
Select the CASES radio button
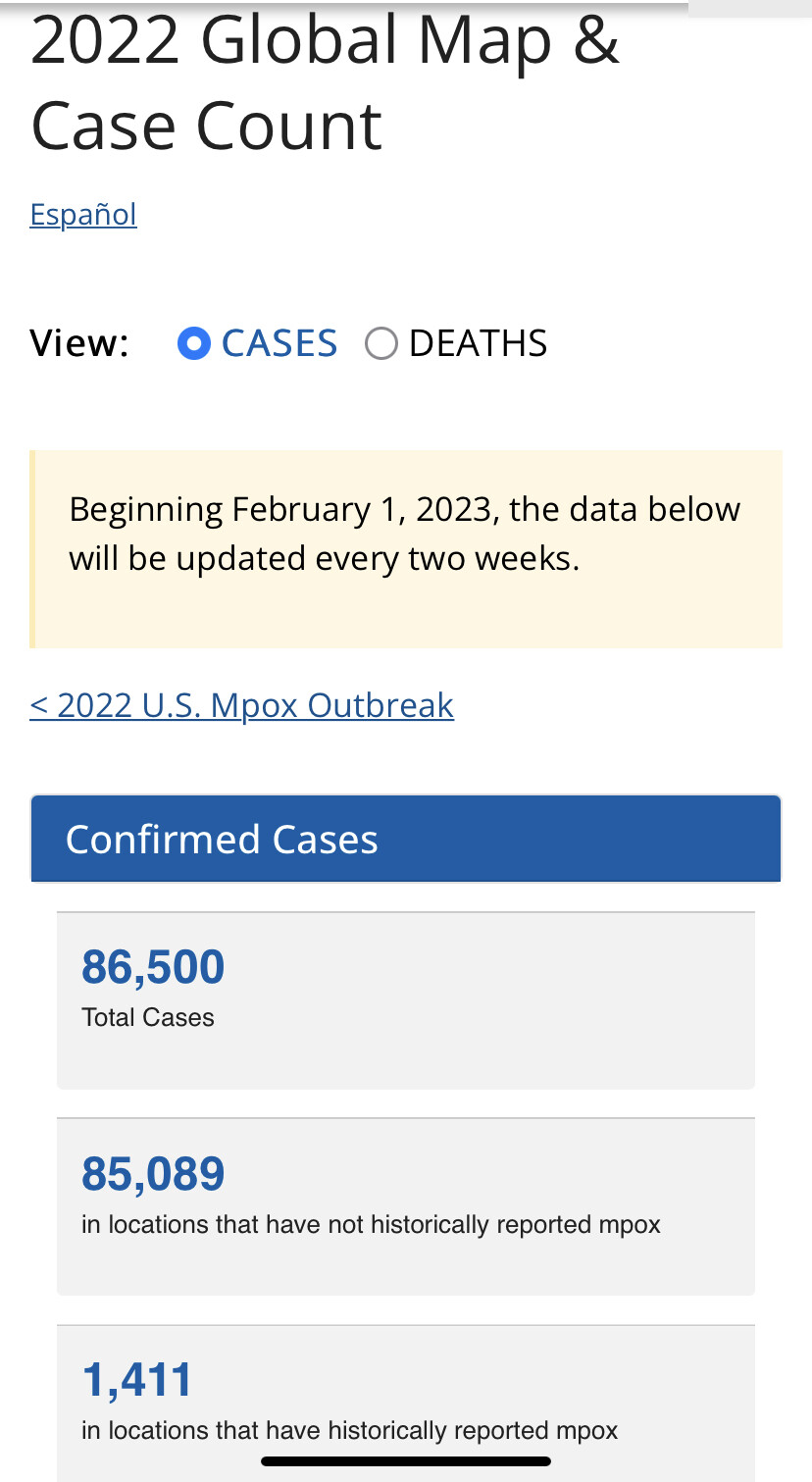point(194,343)
